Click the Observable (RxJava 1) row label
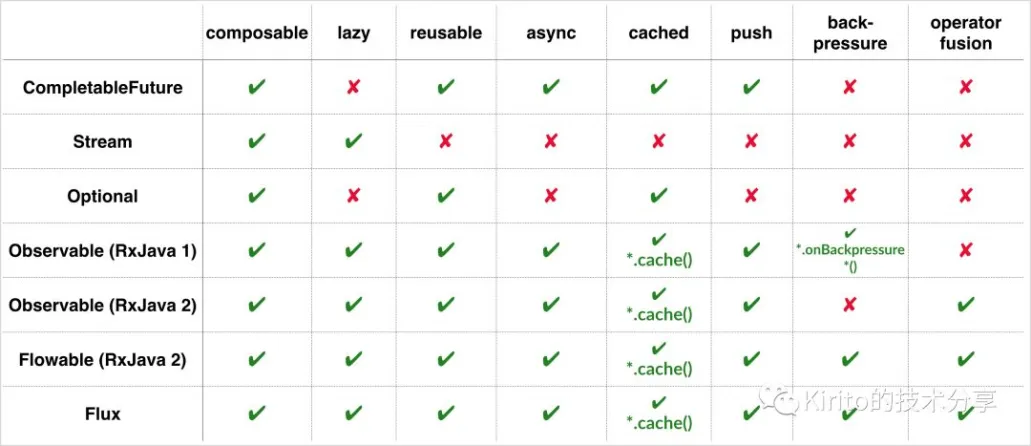Viewport: 1031px width, 446px height. click(103, 250)
